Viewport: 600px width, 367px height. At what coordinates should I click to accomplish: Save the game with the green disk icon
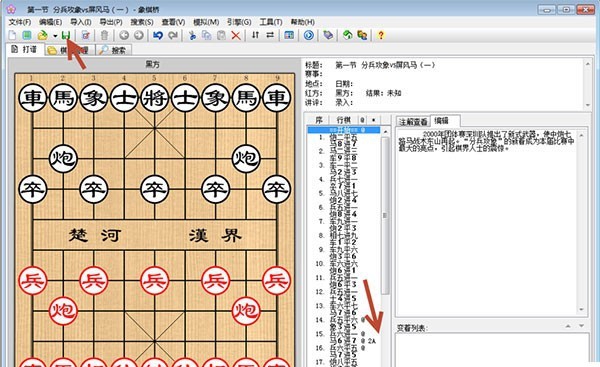66,36
